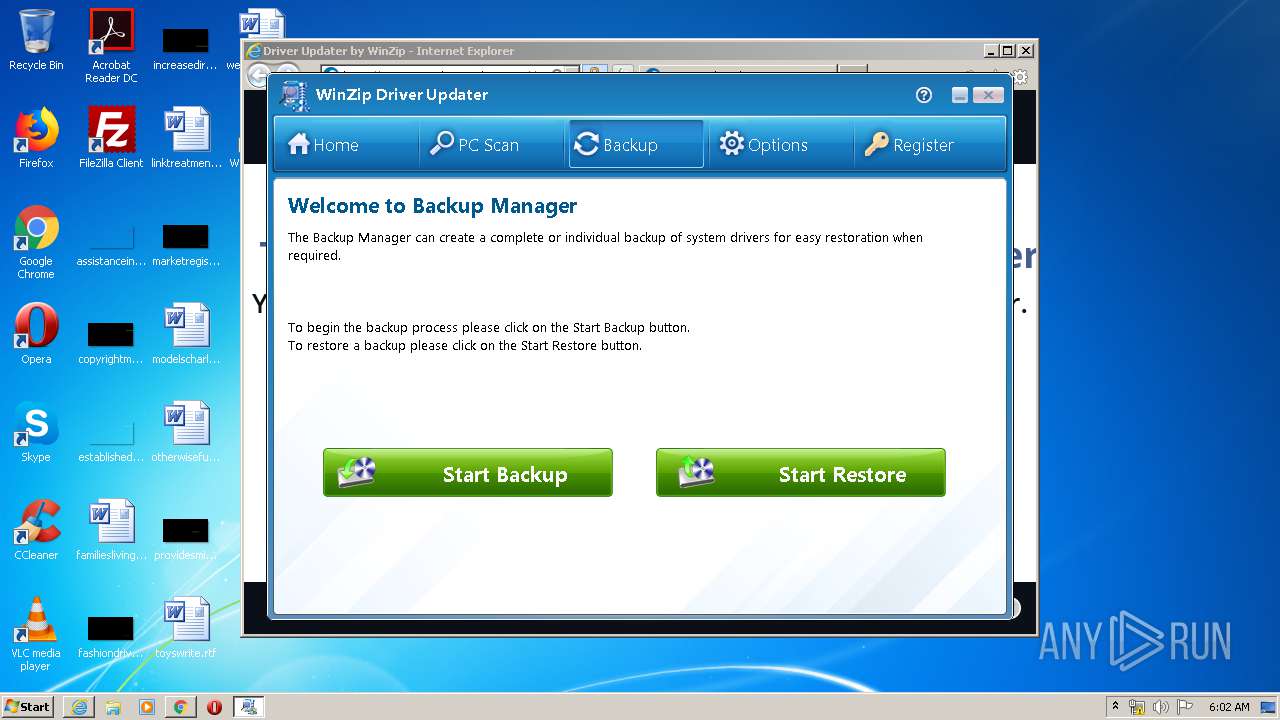Switch to the PC Scan tab
The width and height of the screenshot is (1280, 720).
(x=491, y=144)
